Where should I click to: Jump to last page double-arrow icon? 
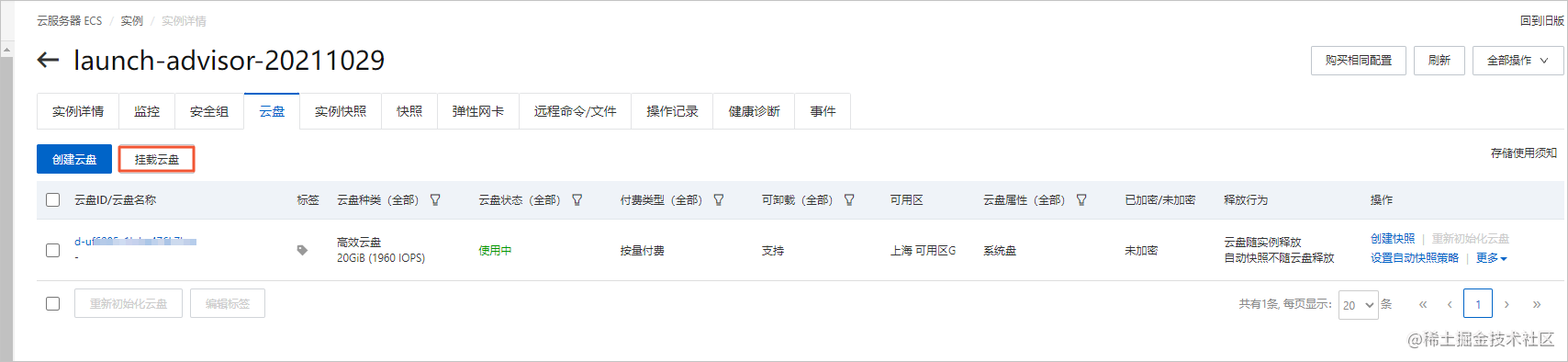(1537, 304)
